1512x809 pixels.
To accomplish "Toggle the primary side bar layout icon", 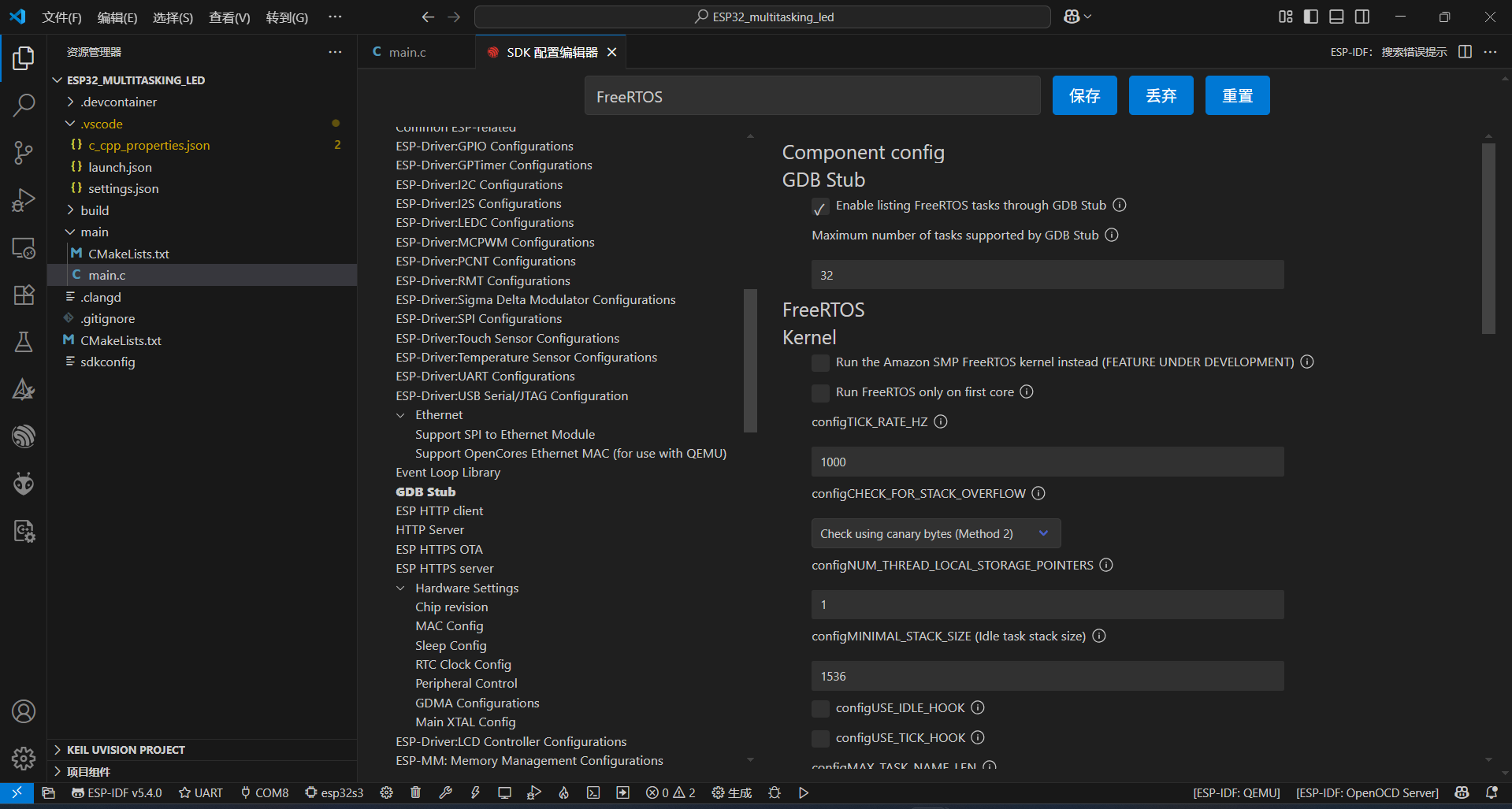I will click(x=1311, y=17).
